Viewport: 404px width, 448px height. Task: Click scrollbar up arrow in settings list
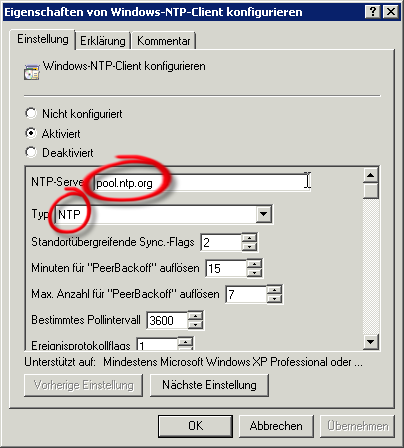pos(371,175)
